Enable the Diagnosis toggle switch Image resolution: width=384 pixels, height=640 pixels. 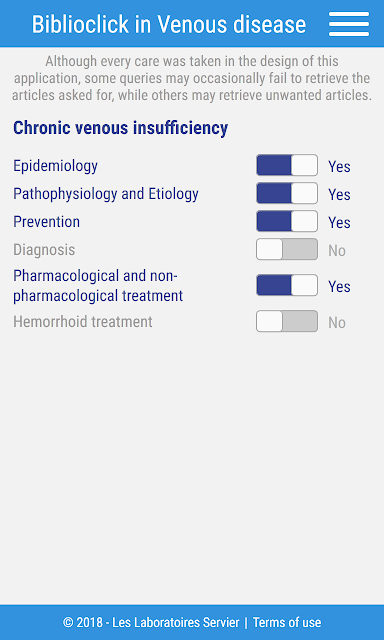(287, 249)
